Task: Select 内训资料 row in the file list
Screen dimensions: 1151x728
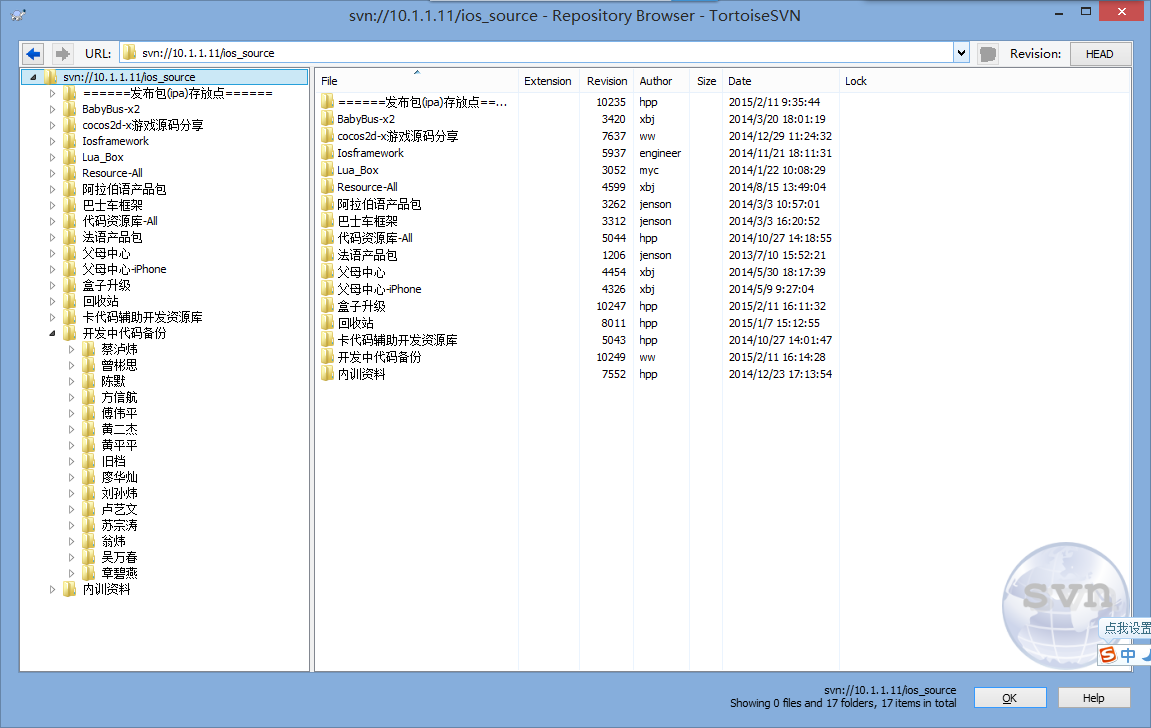Action: tap(361, 374)
